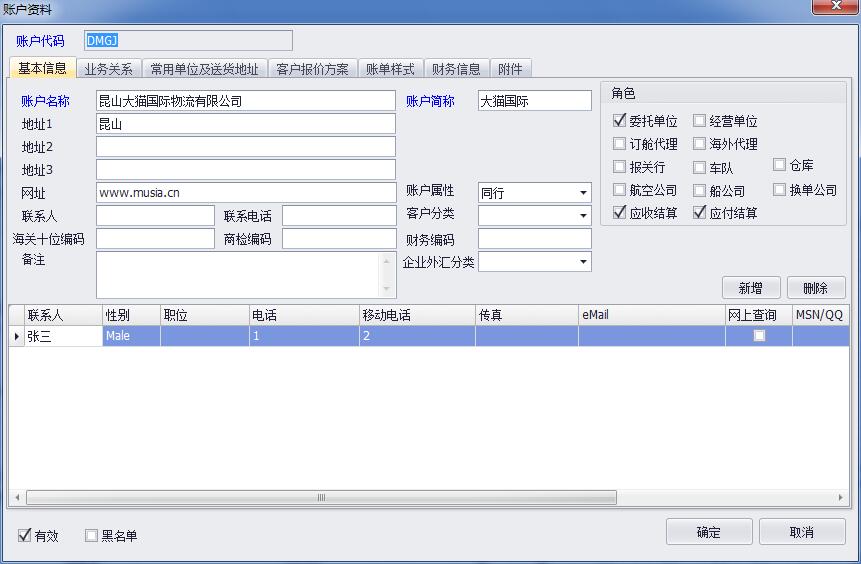Uncheck the 委托单位 role checkbox

tap(619, 120)
